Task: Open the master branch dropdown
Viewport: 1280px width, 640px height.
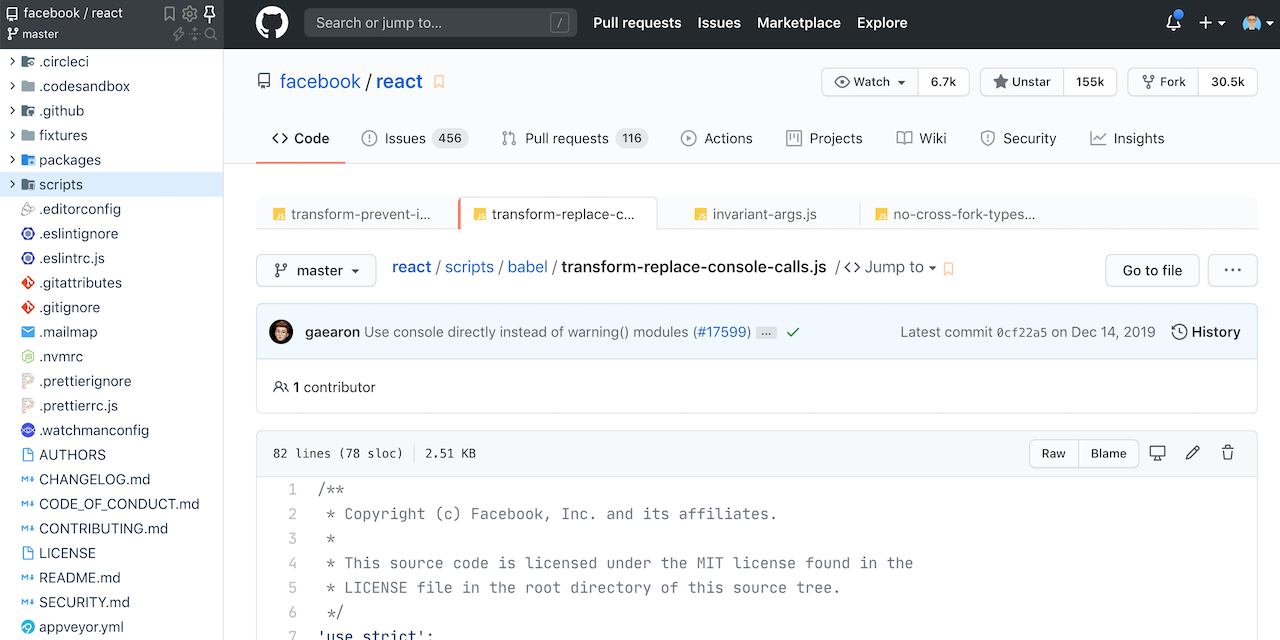Action: pyautogui.click(x=316, y=270)
